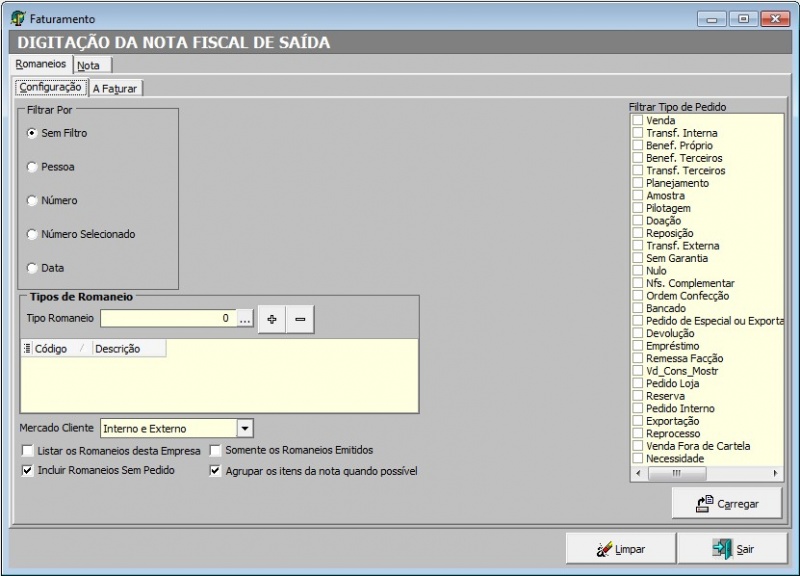
Task: Choose the Data filter radio option
Action: (x=33, y=268)
